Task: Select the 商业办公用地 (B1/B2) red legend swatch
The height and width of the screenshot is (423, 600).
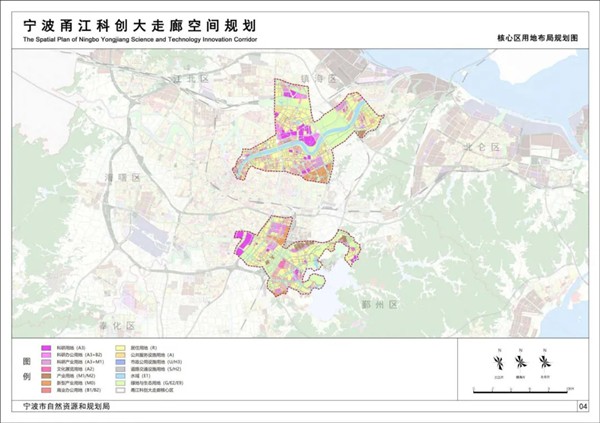Action: click(x=46, y=391)
